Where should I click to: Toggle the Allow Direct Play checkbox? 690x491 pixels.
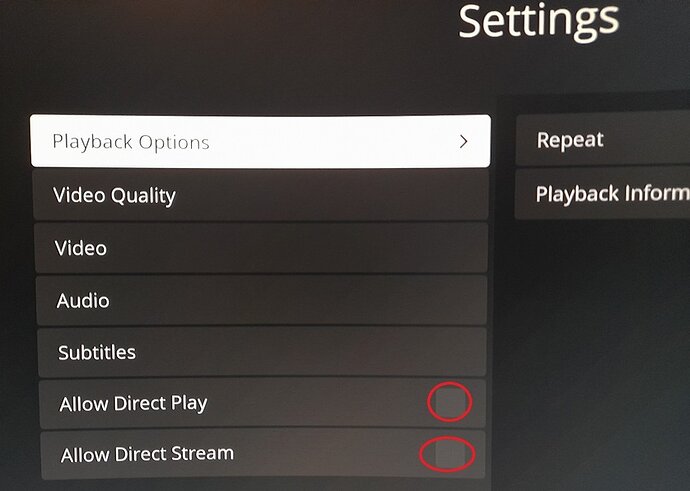[x=451, y=402]
